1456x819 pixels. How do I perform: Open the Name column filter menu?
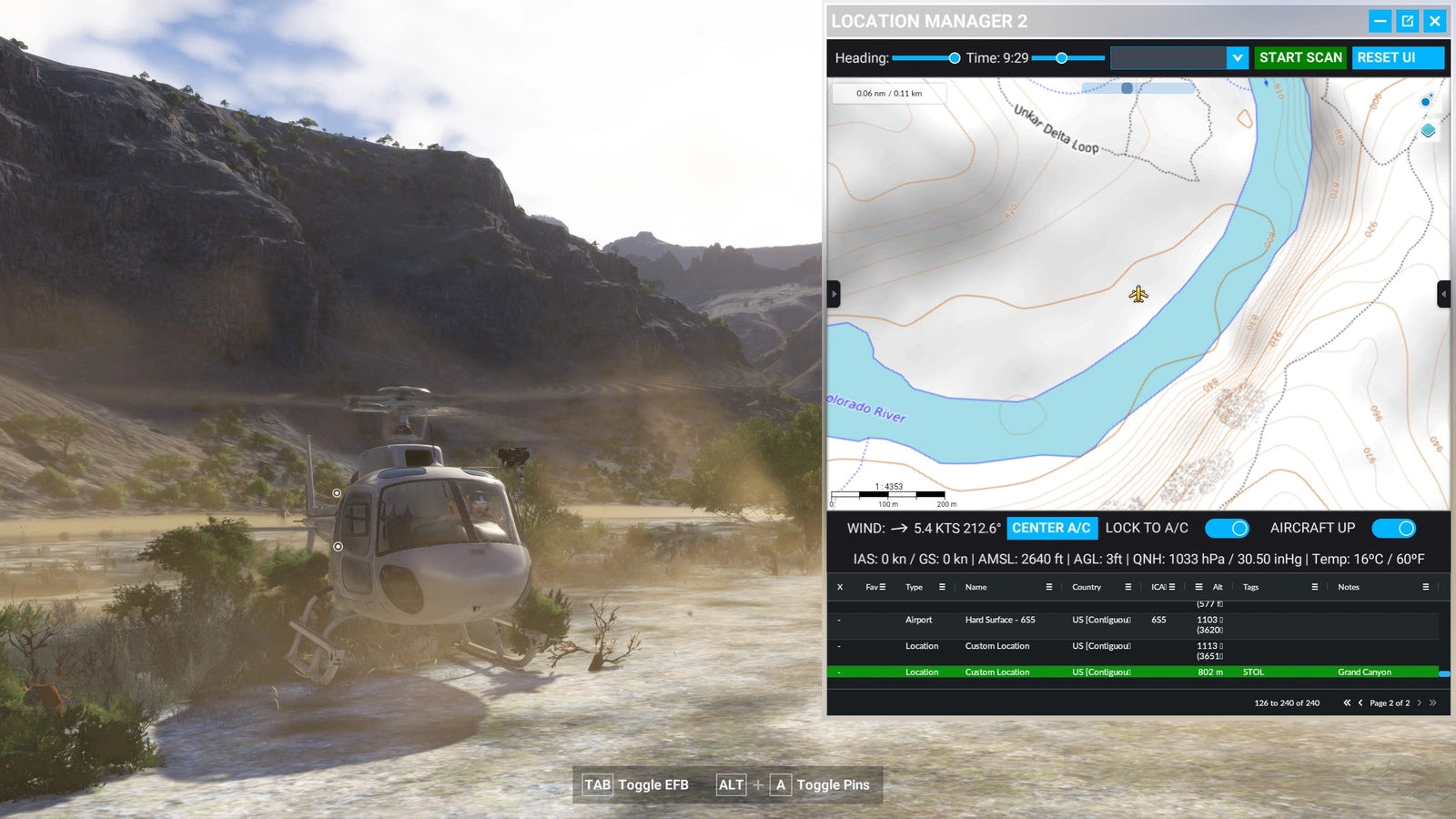pos(1048,587)
